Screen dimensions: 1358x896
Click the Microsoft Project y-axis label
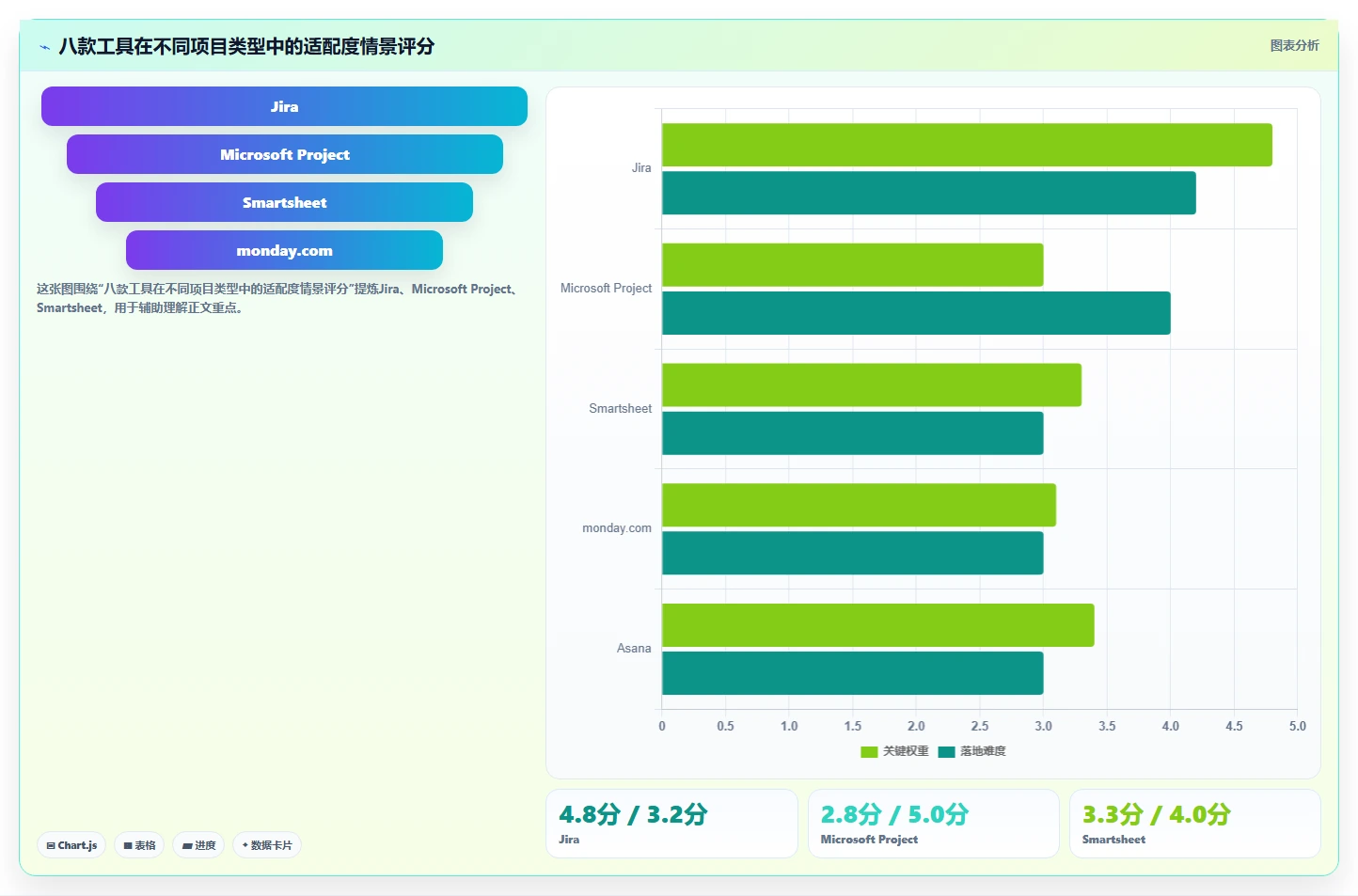click(606, 289)
